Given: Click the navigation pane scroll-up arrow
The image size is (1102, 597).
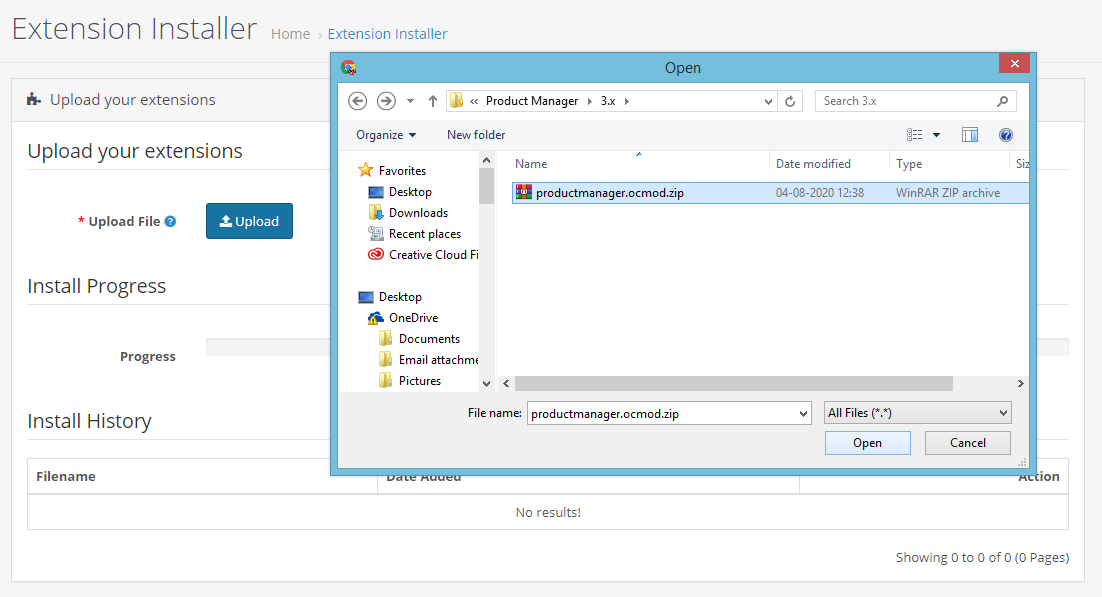Looking at the screenshot, I should click(486, 160).
